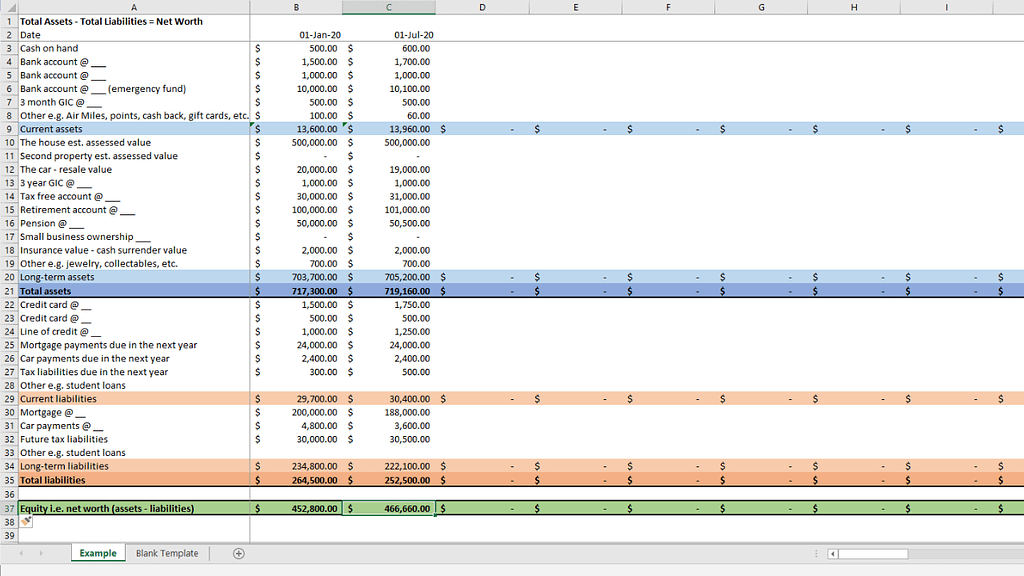
Task: Select the 30,400.00 current liabilities value
Action: pyautogui.click(x=389, y=398)
